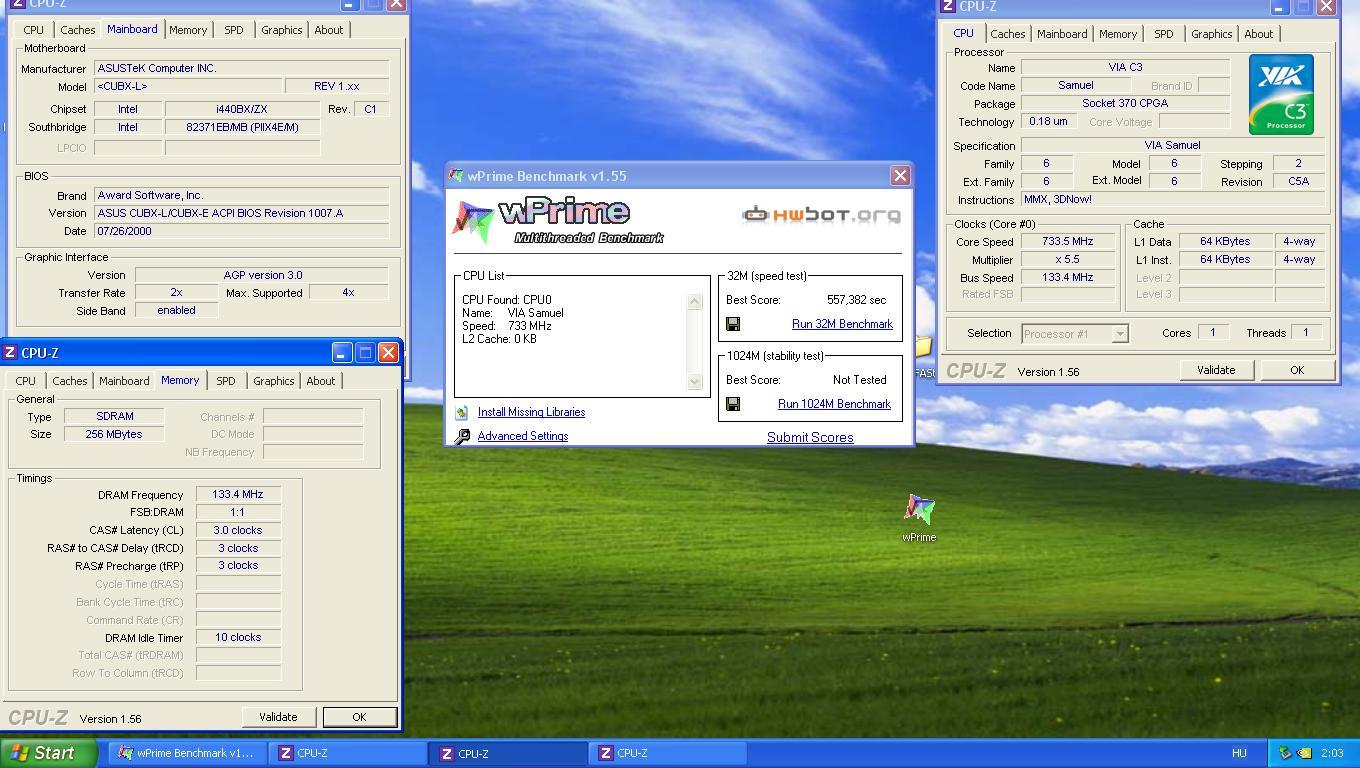The image size is (1360, 768).
Task: Open Advanced Settings link
Action: [522, 436]
